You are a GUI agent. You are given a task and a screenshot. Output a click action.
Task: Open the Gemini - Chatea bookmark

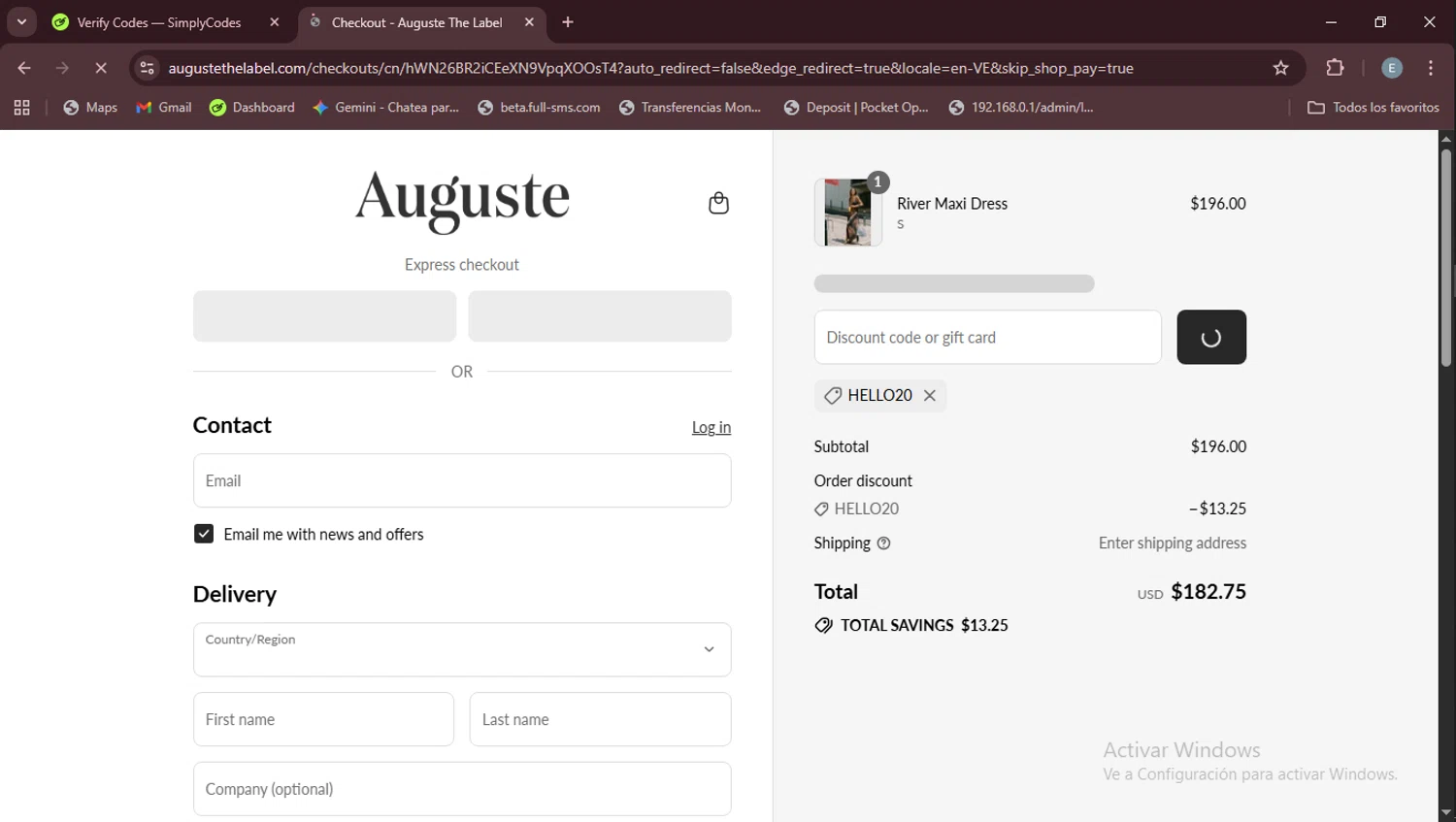click(x=386, y=108)
